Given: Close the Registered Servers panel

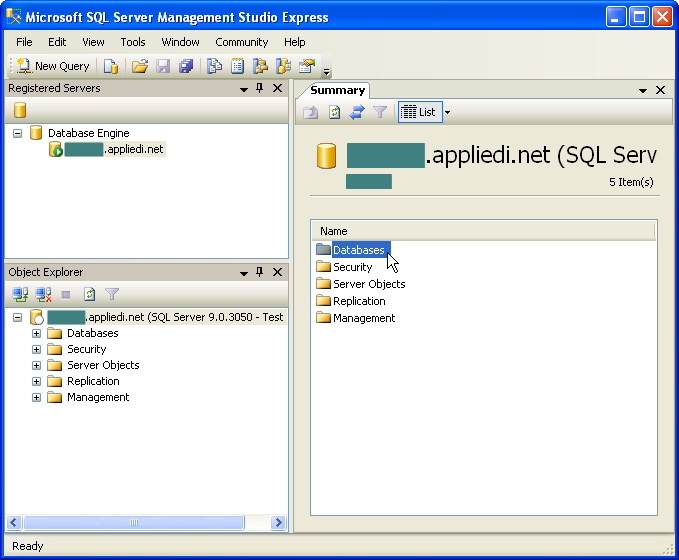Looking at the screenshot, I should tap(278, 88).
